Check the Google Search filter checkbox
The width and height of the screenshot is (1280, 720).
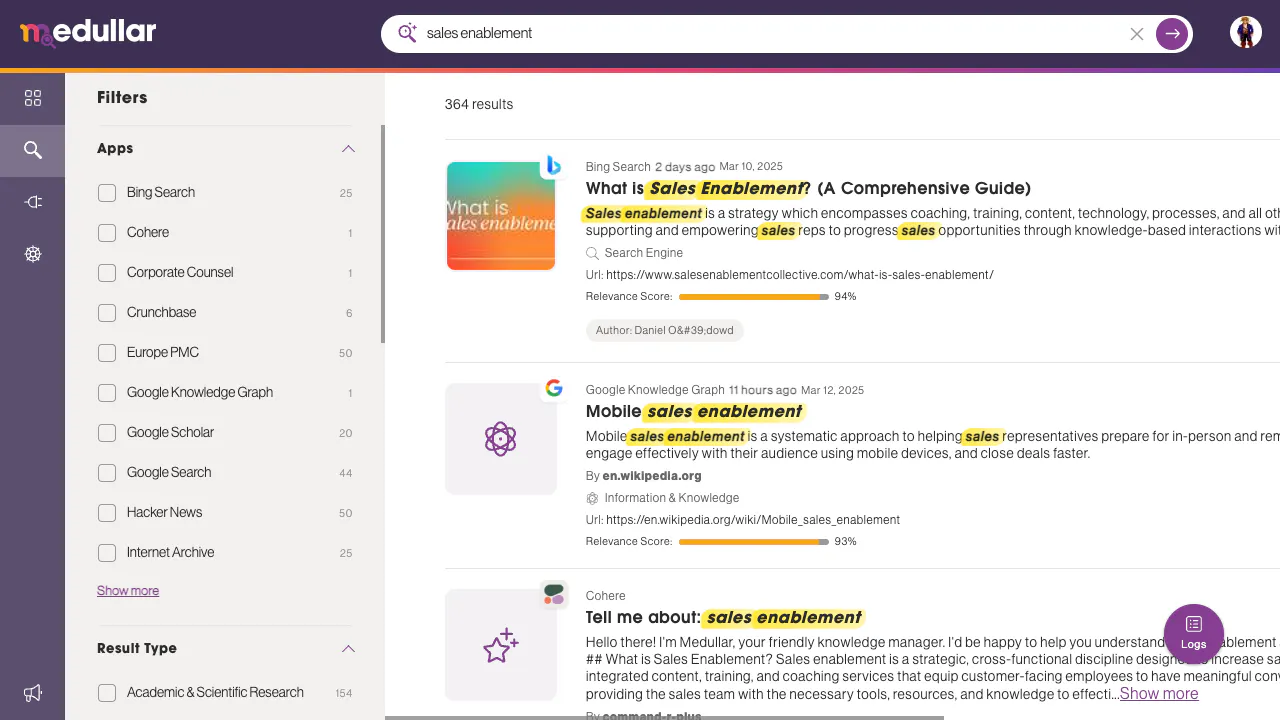pyautogui.click(x=107, y=473)
